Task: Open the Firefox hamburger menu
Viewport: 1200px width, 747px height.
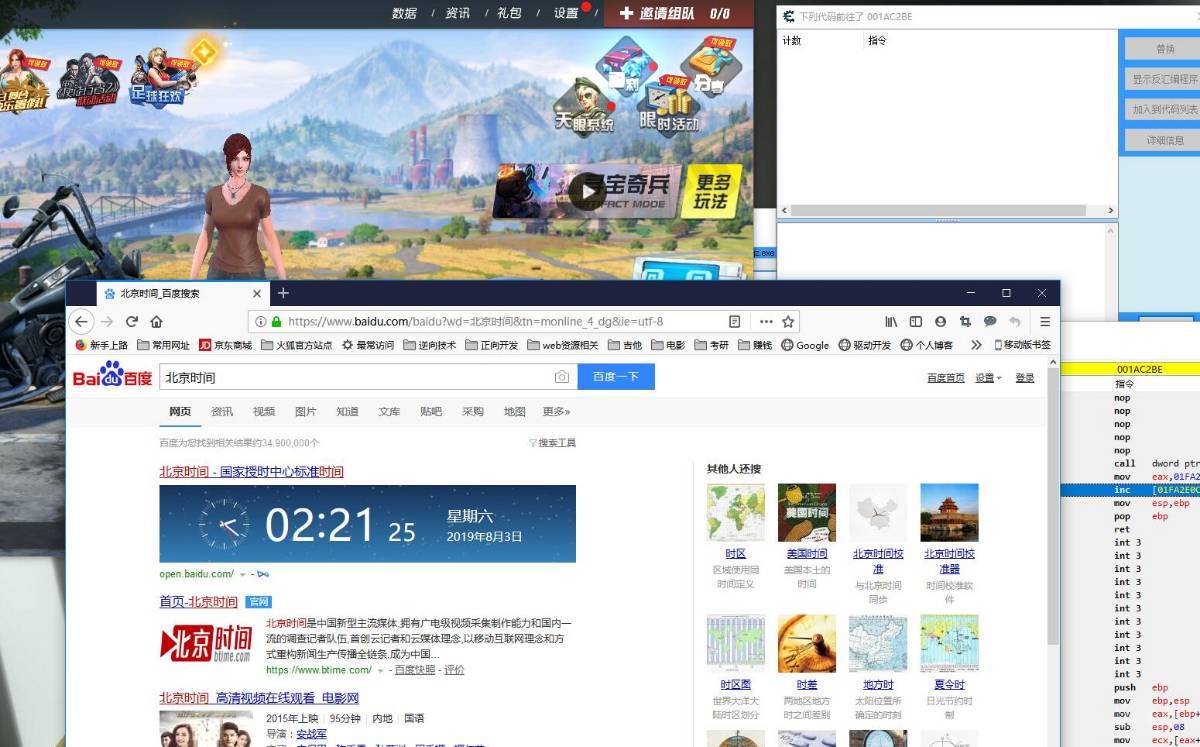Action: tap(1045, 322)
